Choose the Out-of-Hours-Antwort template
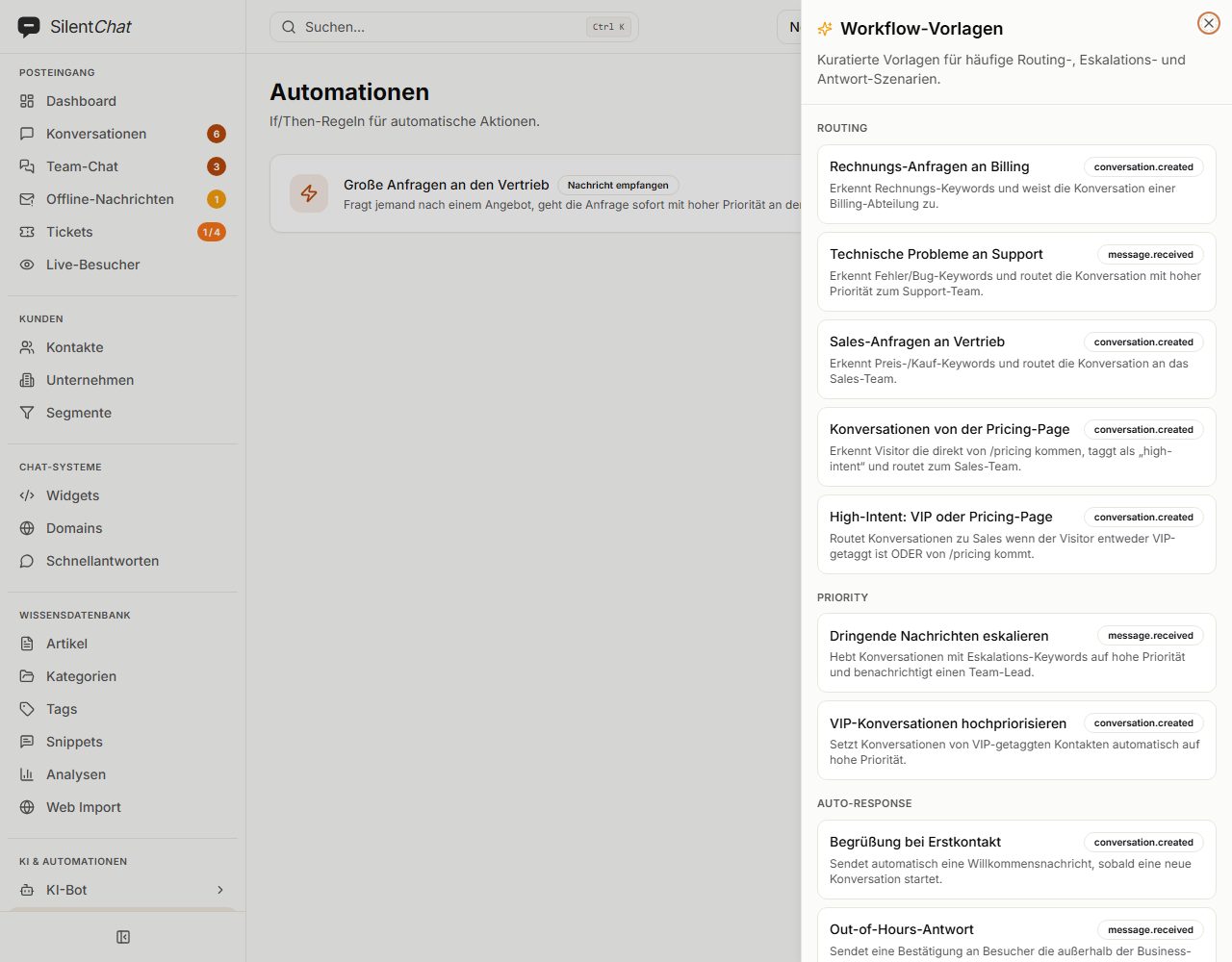1232x962 pixels. (1016, 935)
